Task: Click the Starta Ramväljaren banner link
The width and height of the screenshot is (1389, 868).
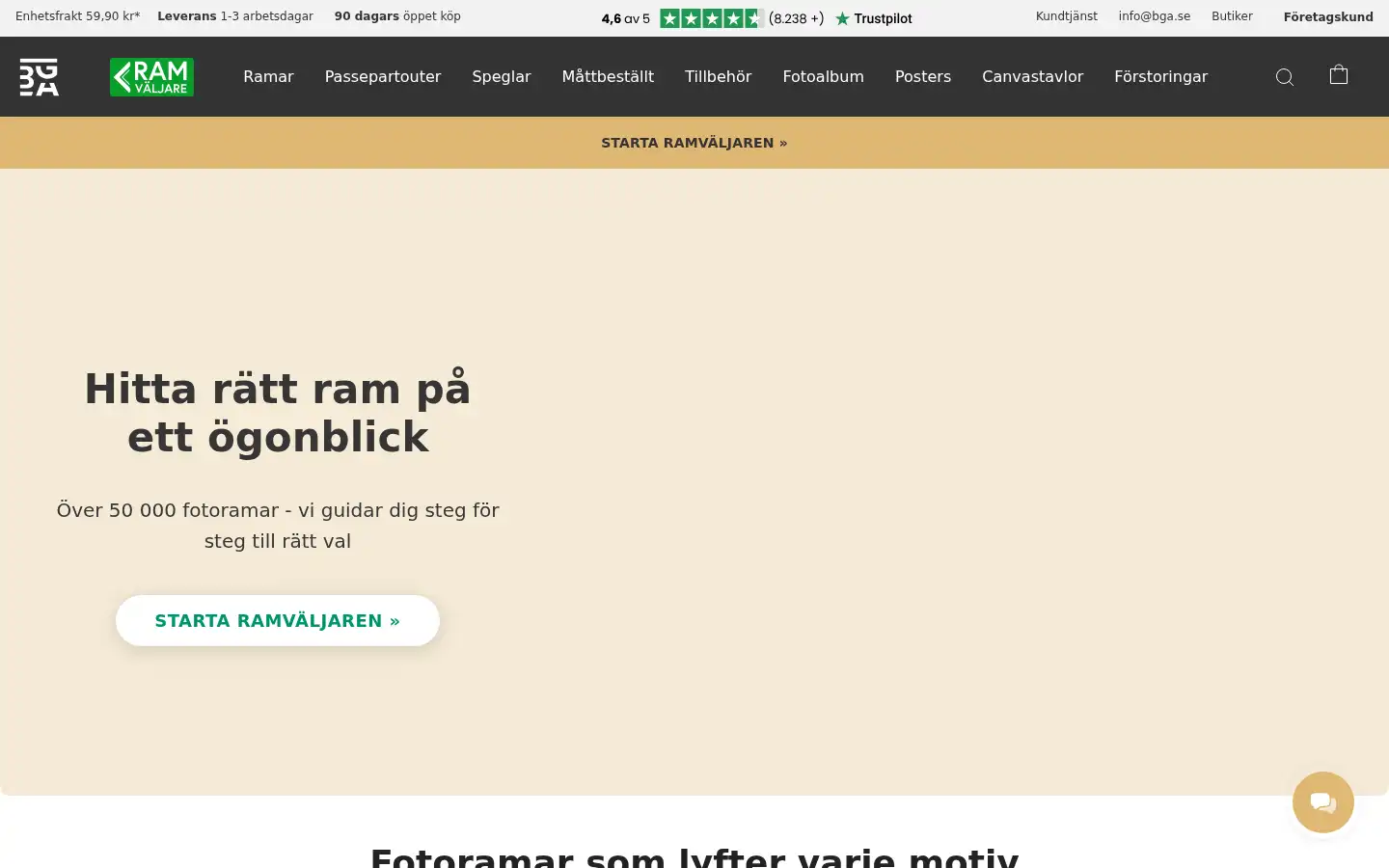Action: [x=694, y=143]
